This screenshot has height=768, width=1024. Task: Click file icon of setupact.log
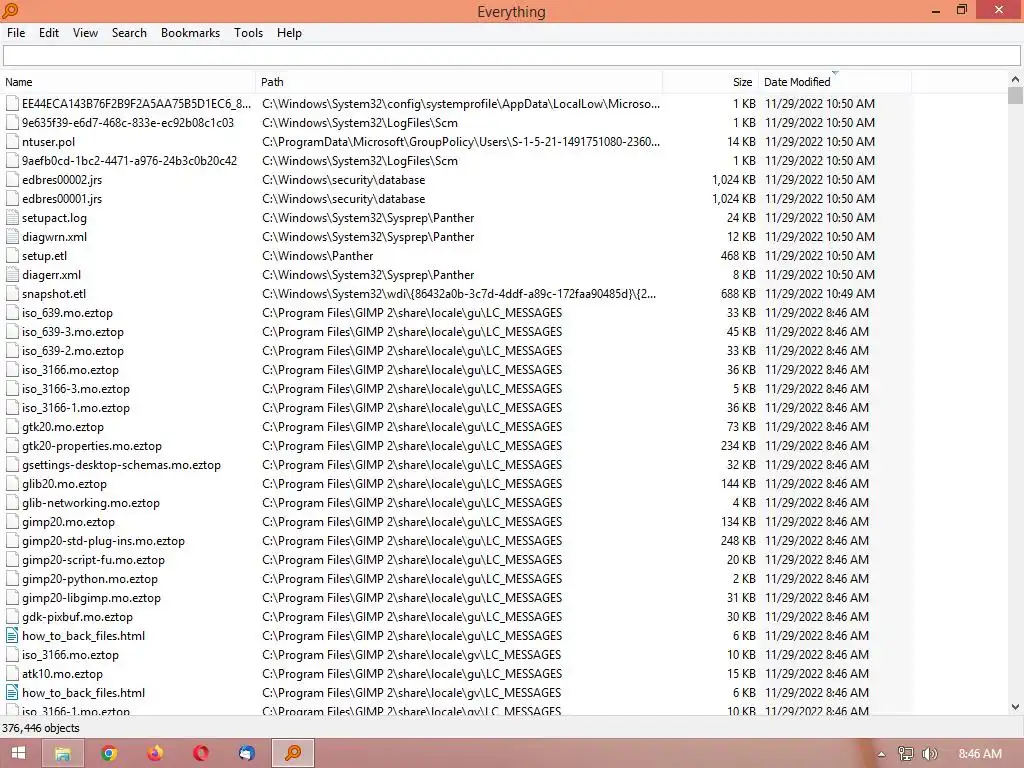tap(12, 217)
